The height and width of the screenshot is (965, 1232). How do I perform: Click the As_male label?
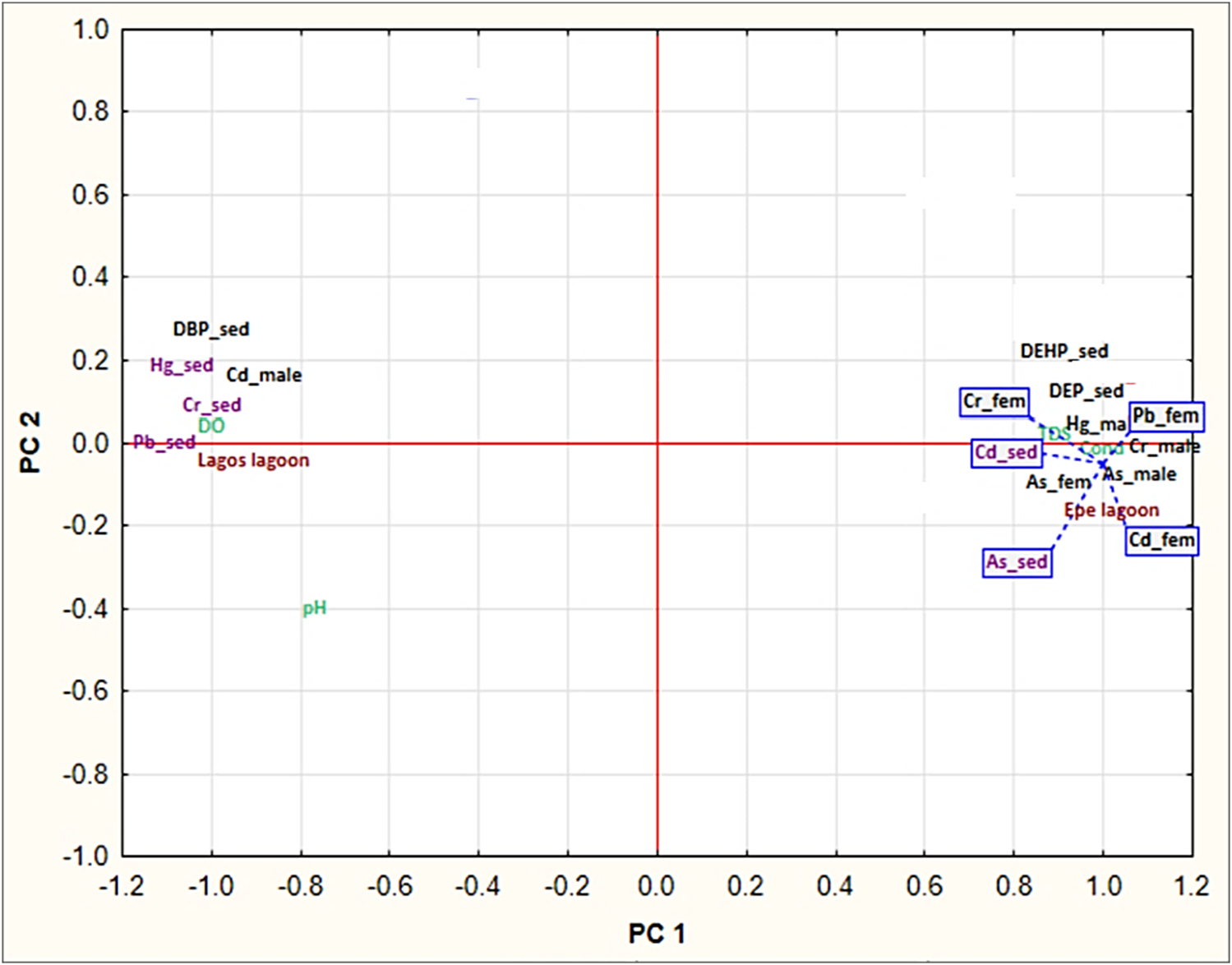tap(1141, 474)
